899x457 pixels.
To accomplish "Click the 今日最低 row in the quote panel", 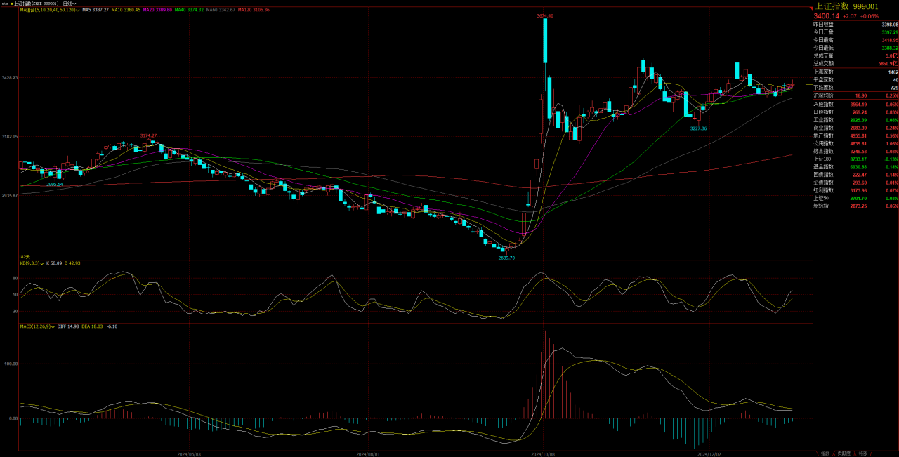I will pos(854,48).
